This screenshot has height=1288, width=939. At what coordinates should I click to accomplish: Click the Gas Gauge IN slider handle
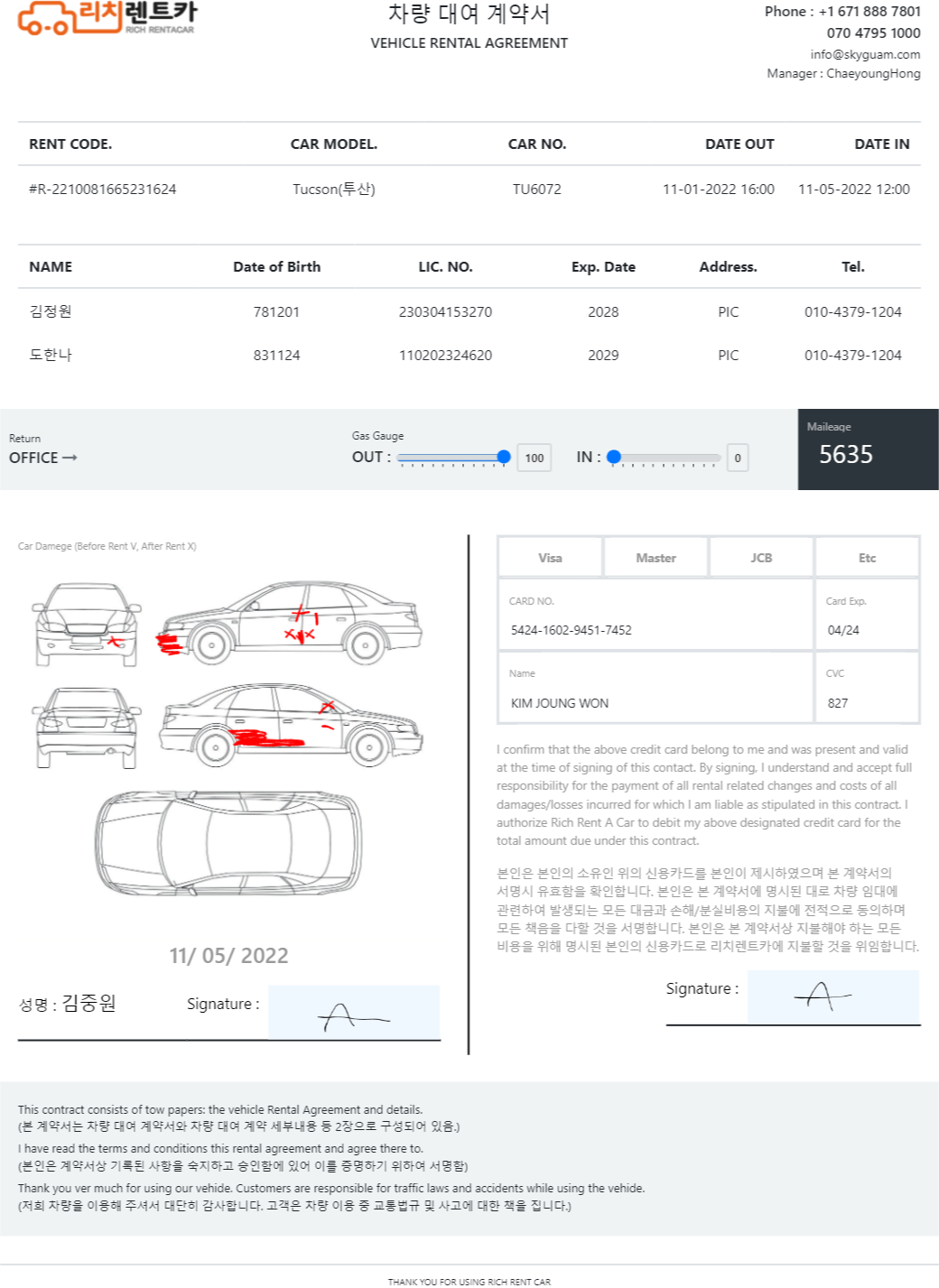click(614, 457)
